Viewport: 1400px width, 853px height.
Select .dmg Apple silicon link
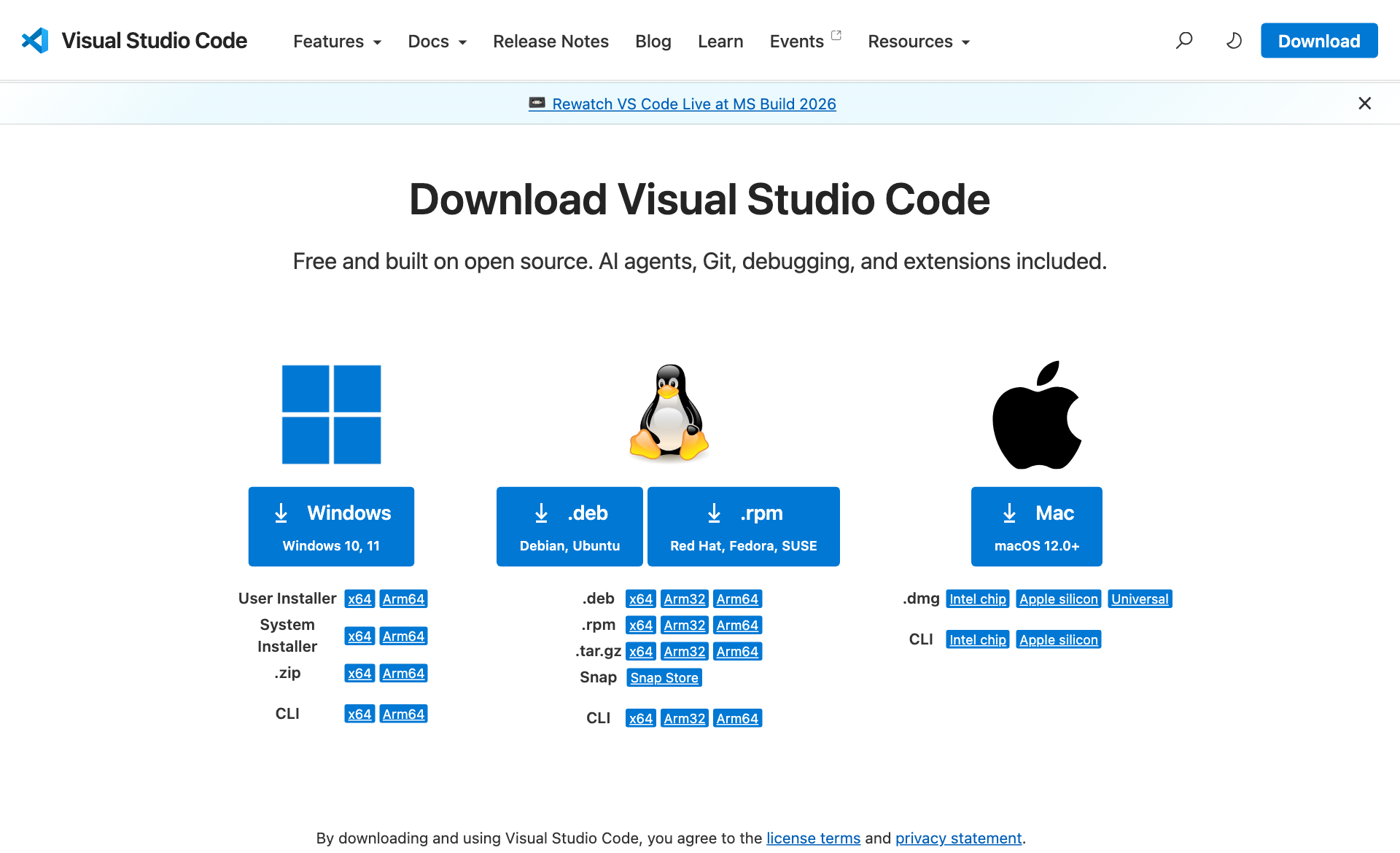tap(1059, 599)
